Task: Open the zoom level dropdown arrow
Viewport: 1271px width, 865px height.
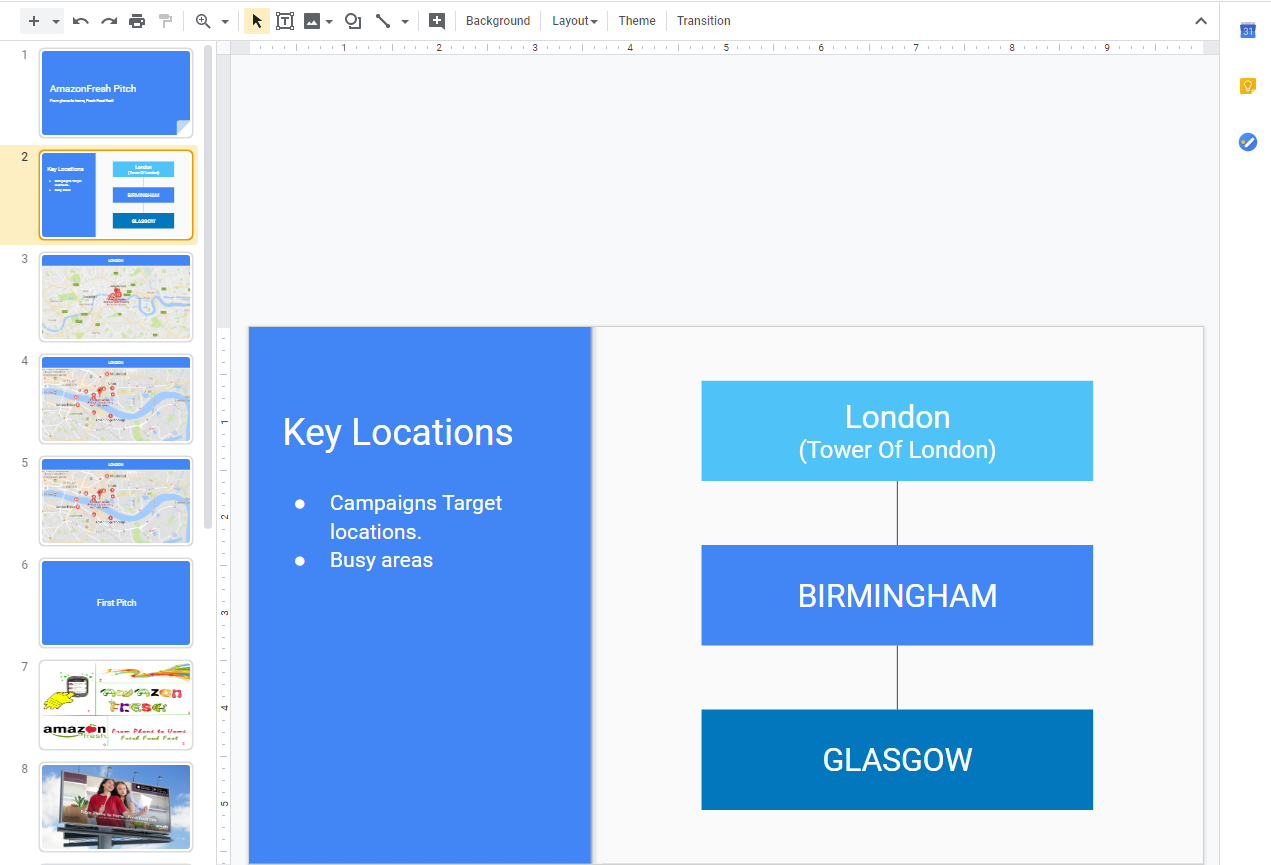Action: pos(225,21)
